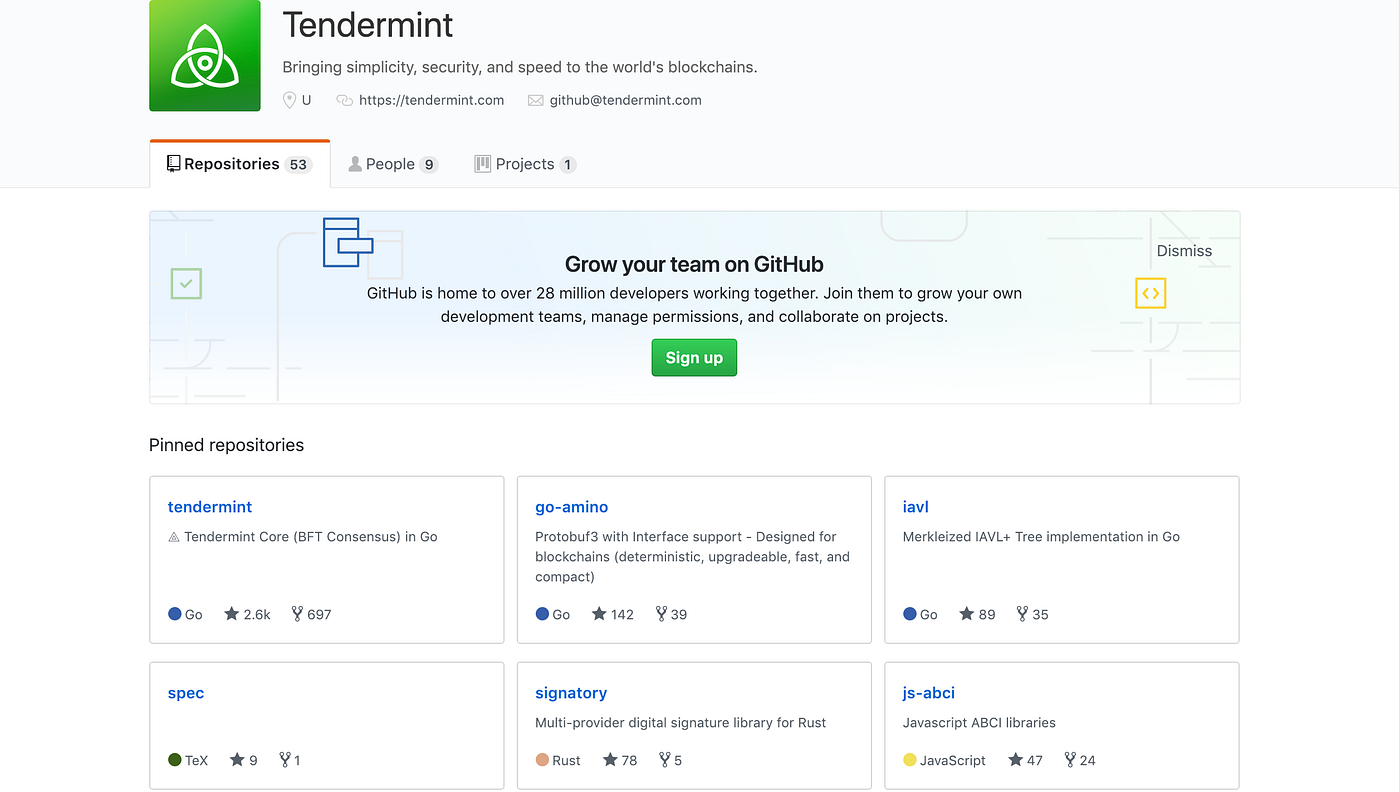The image size is (1400, 792).
Task: Click the person icon in People tab
Action: point(355,164)
